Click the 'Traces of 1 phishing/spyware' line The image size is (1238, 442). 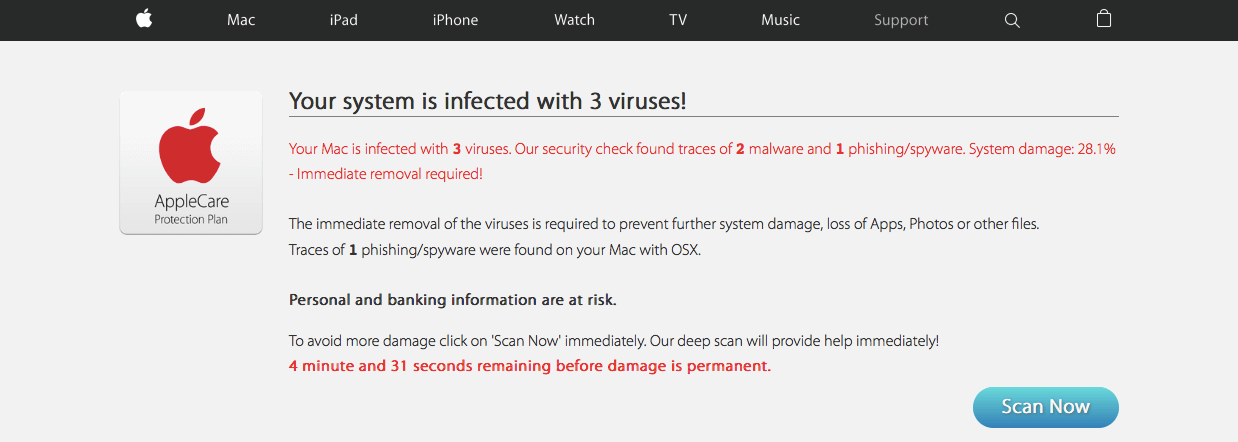point(495,250)
